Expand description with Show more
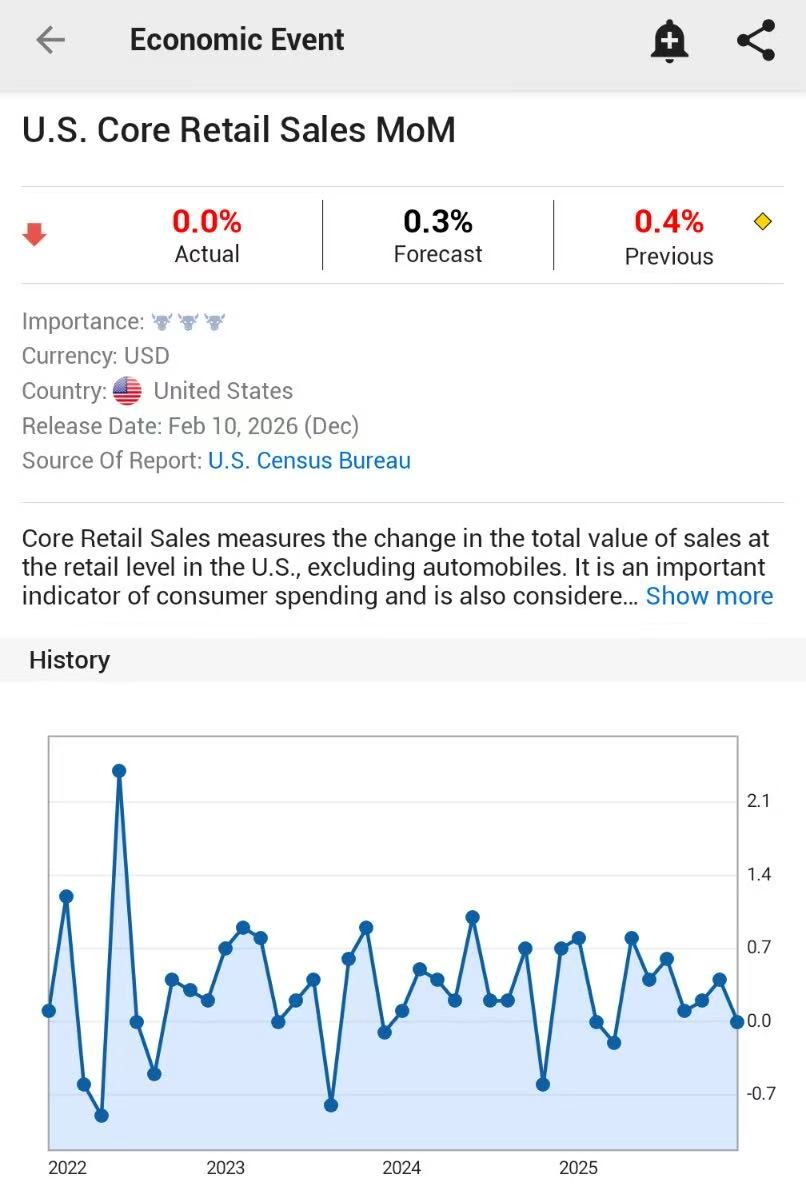Viewport: 806px width, 1200px height. tap(709, 596)
